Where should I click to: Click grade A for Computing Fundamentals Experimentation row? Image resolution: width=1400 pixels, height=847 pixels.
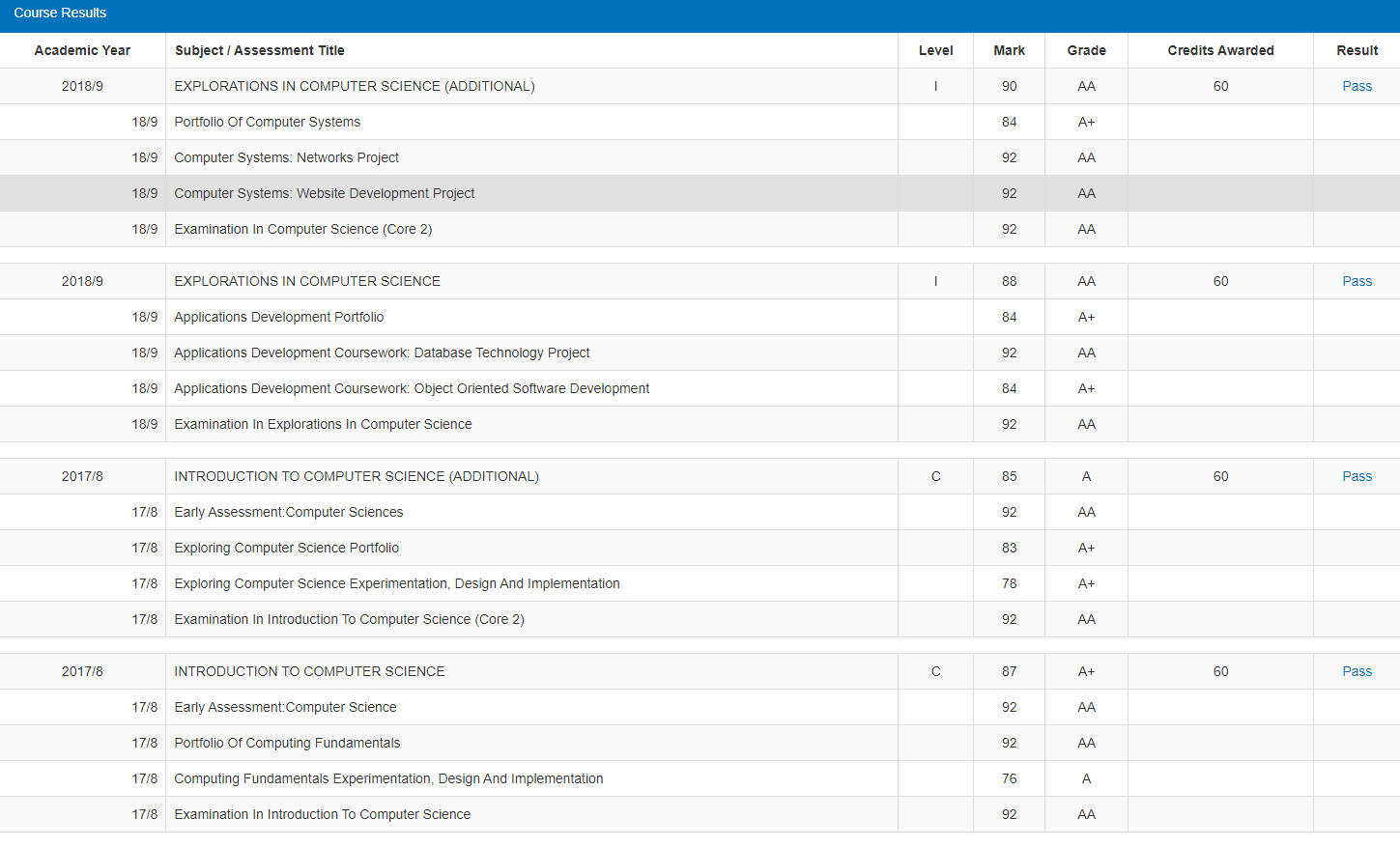tap(1086, 778)
